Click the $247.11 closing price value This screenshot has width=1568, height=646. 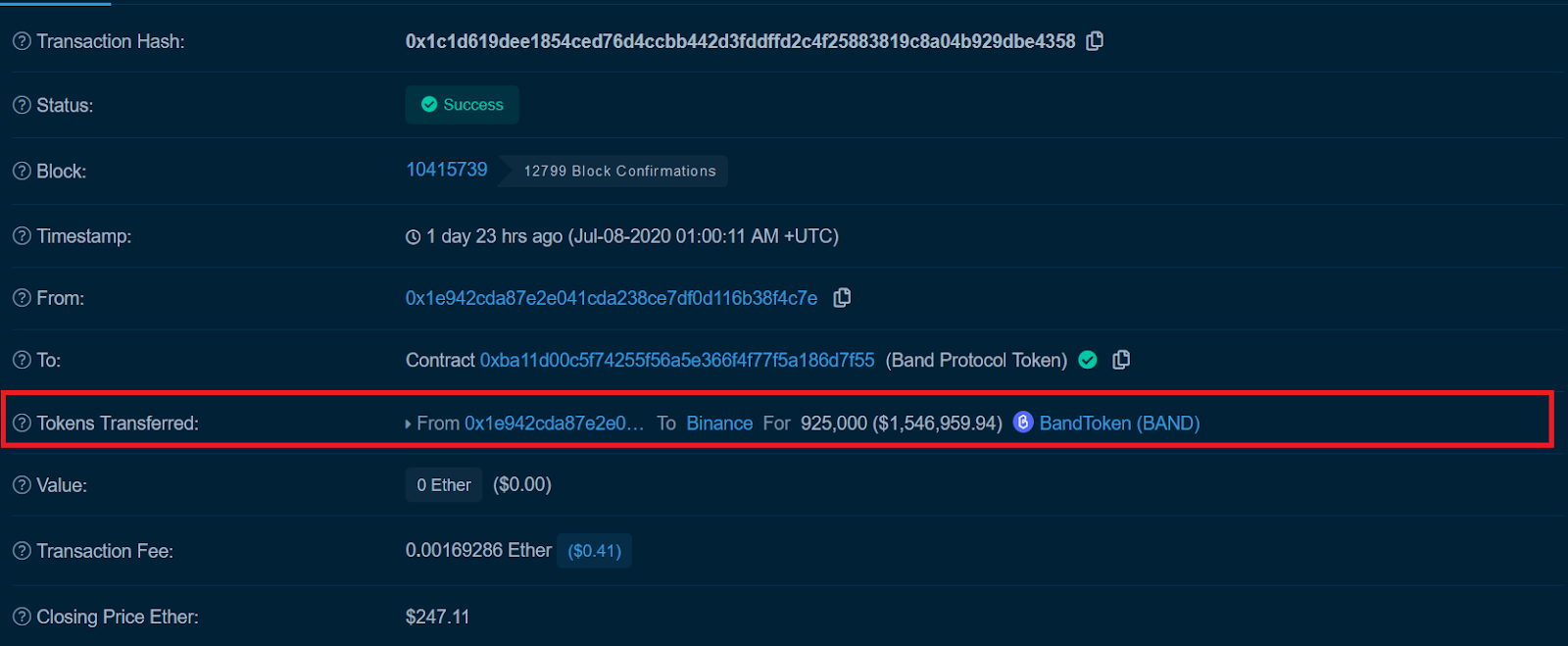pyautogui.click(x=437, y=617)
